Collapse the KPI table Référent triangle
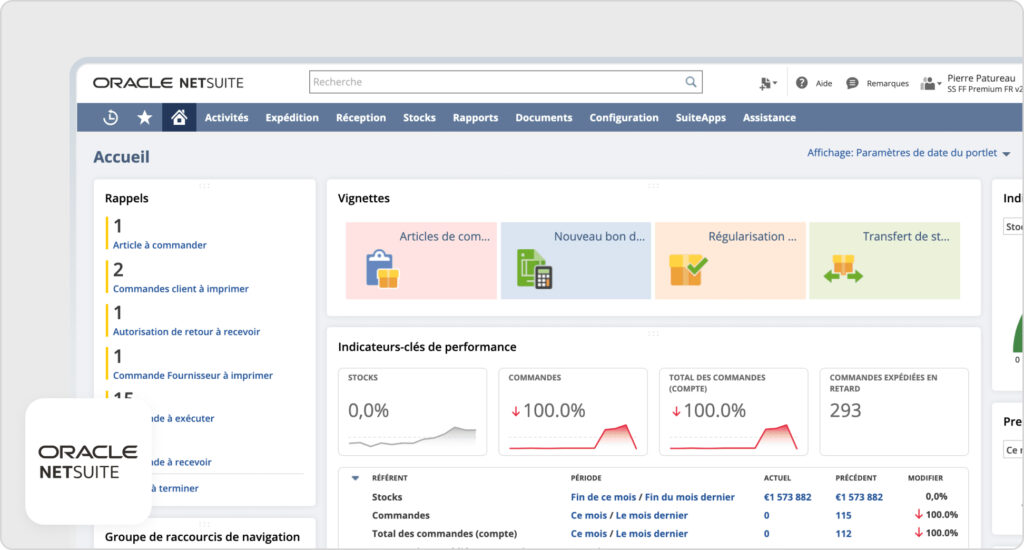The image size is (1024, 550). 355,478
